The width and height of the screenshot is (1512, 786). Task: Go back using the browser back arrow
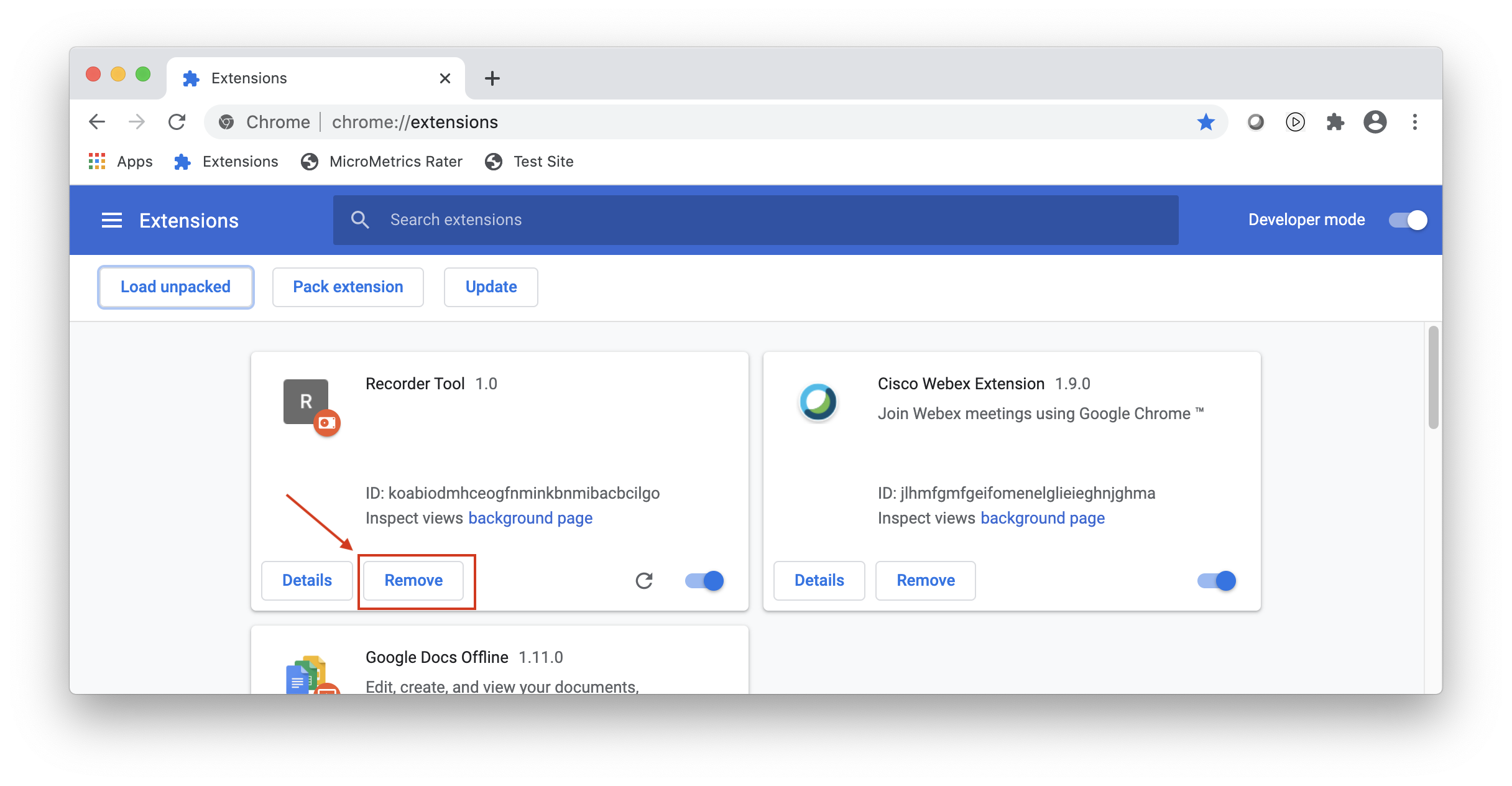tap(97, 122)
